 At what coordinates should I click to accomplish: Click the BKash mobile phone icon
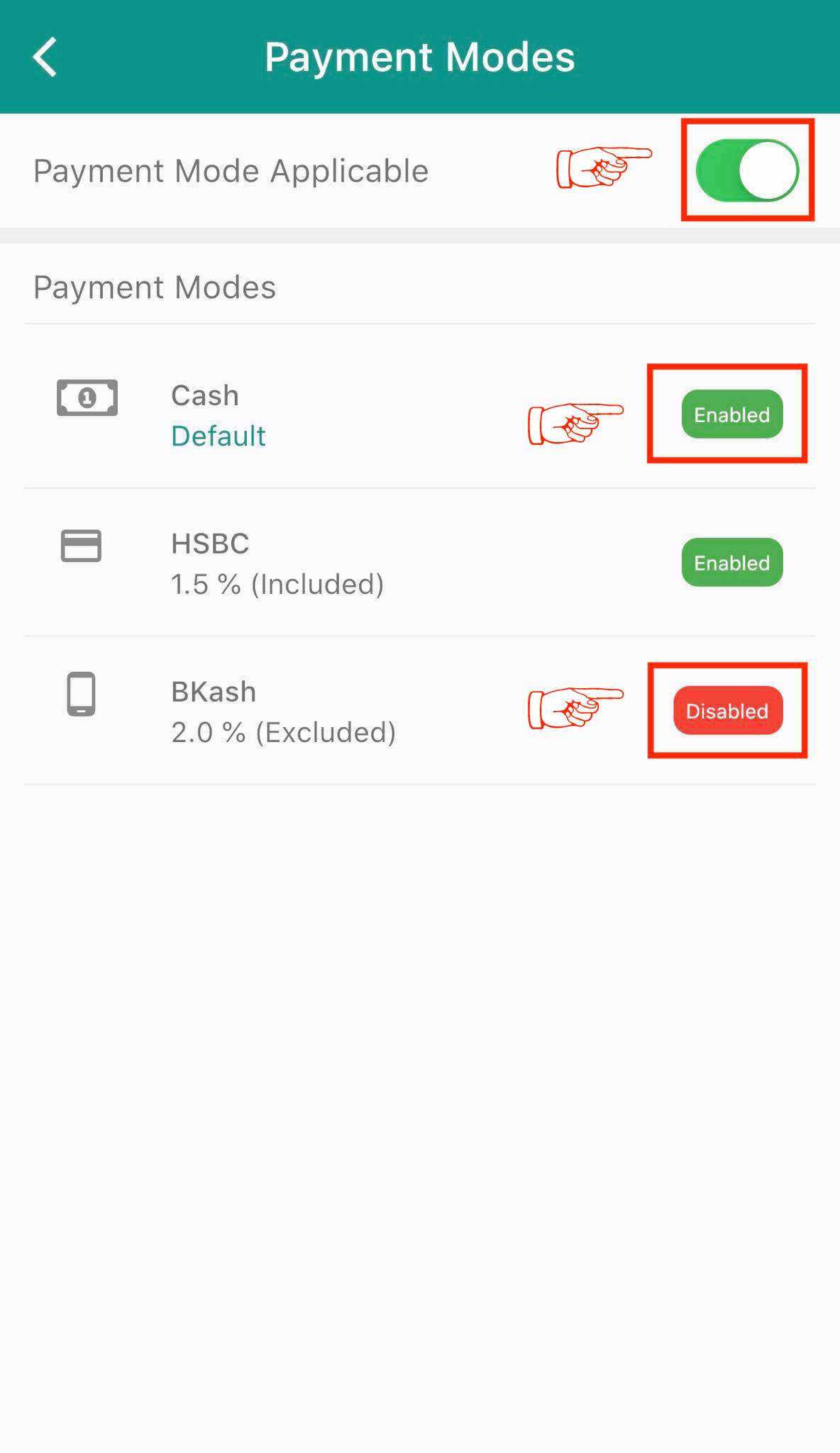(81, 693)
